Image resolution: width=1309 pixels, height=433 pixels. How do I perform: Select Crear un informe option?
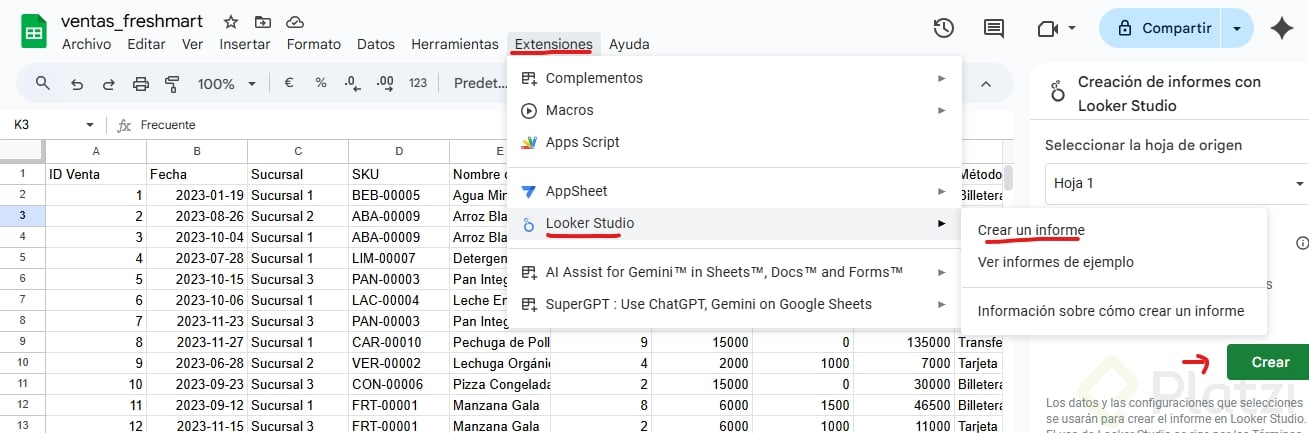tap(1031, 230)
